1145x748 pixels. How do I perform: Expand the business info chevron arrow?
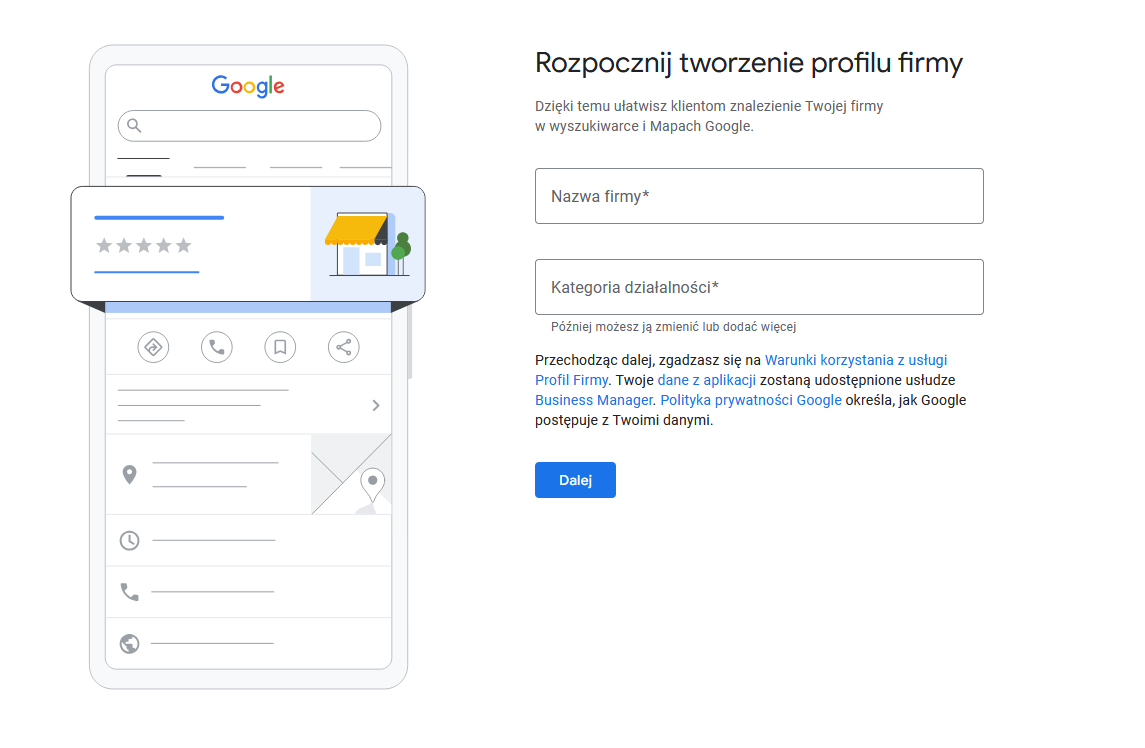pos(375,404)
